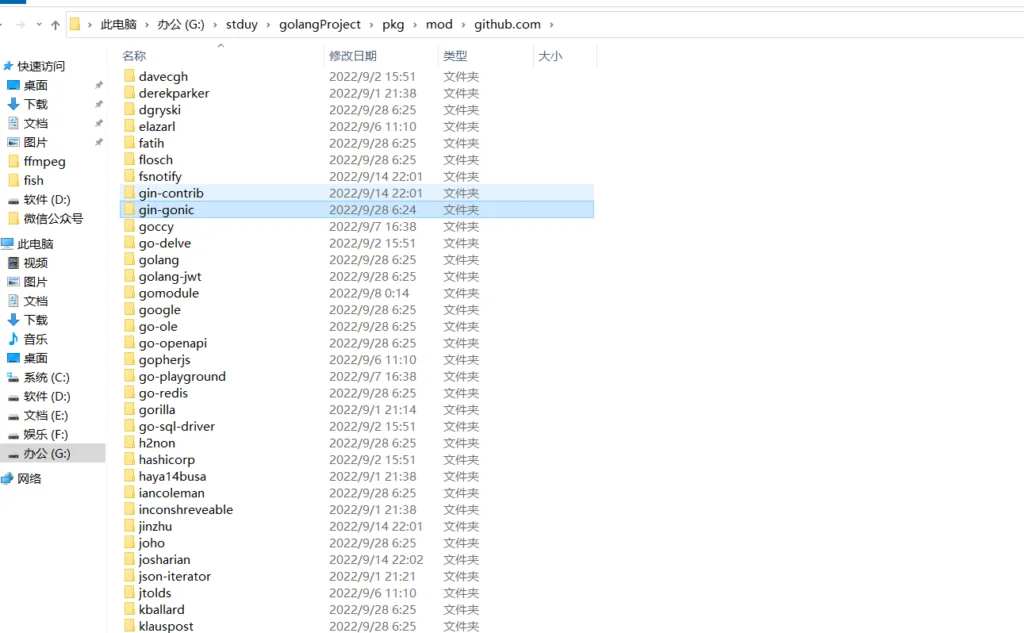Open 快速访问 in the navigation pane
This screenshot has width=1024, height=633.
40,67
